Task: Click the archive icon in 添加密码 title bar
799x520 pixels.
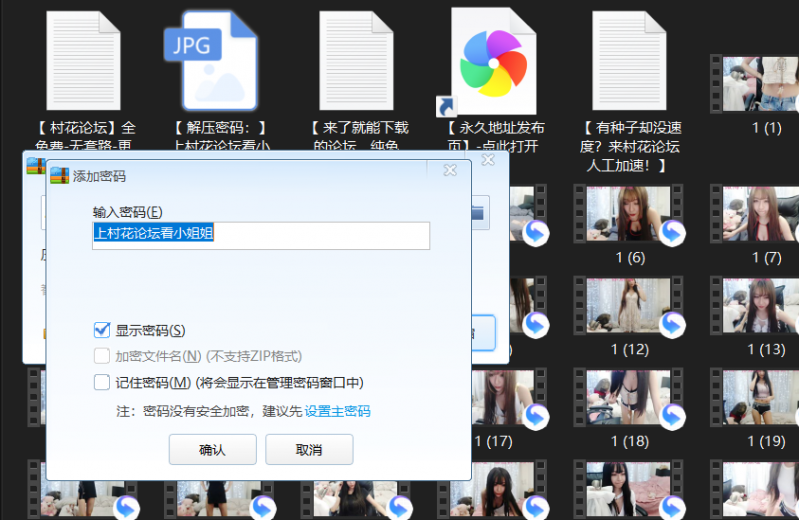Action: 59,176
